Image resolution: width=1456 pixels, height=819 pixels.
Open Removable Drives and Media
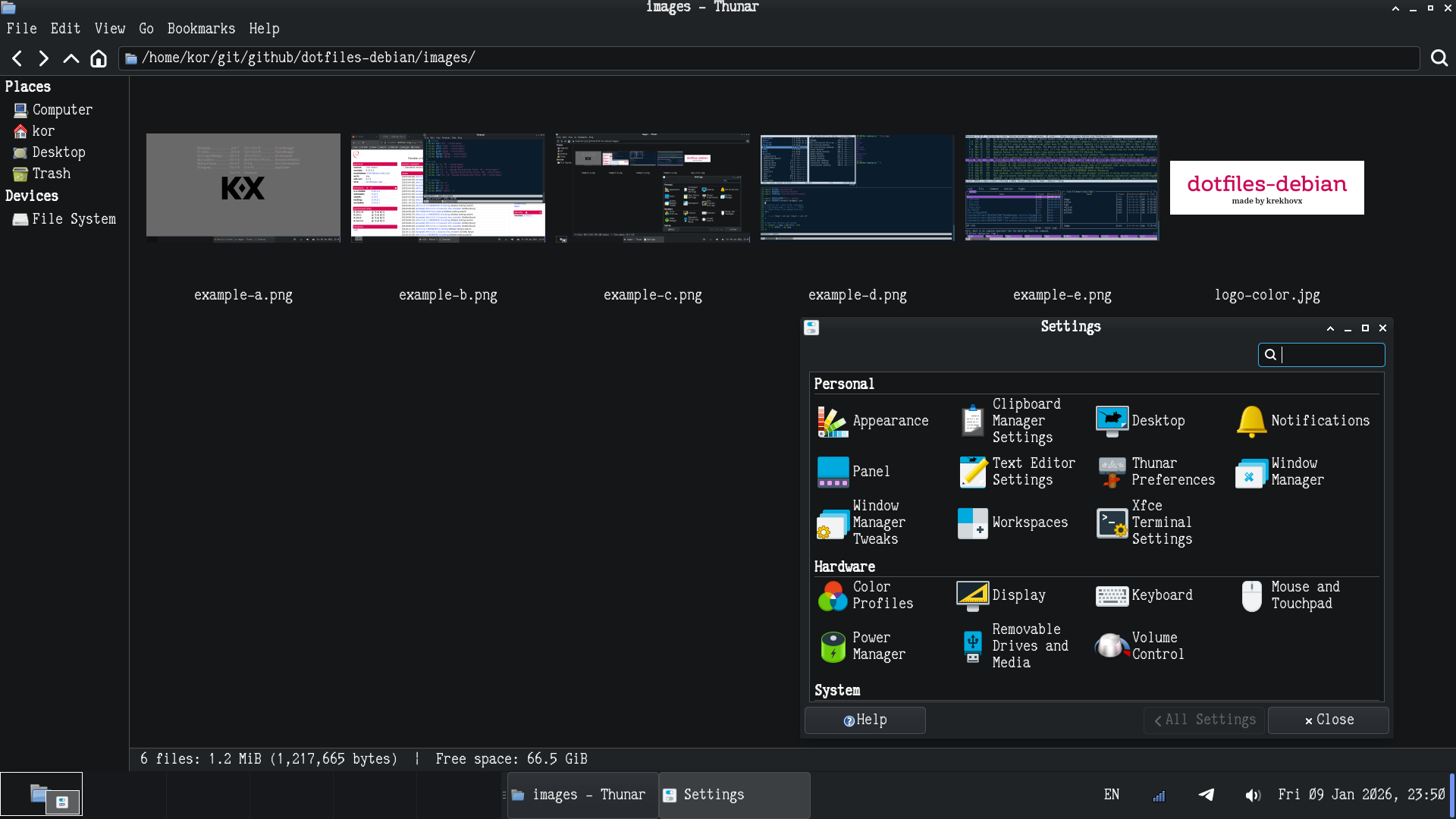coord(973,646)
